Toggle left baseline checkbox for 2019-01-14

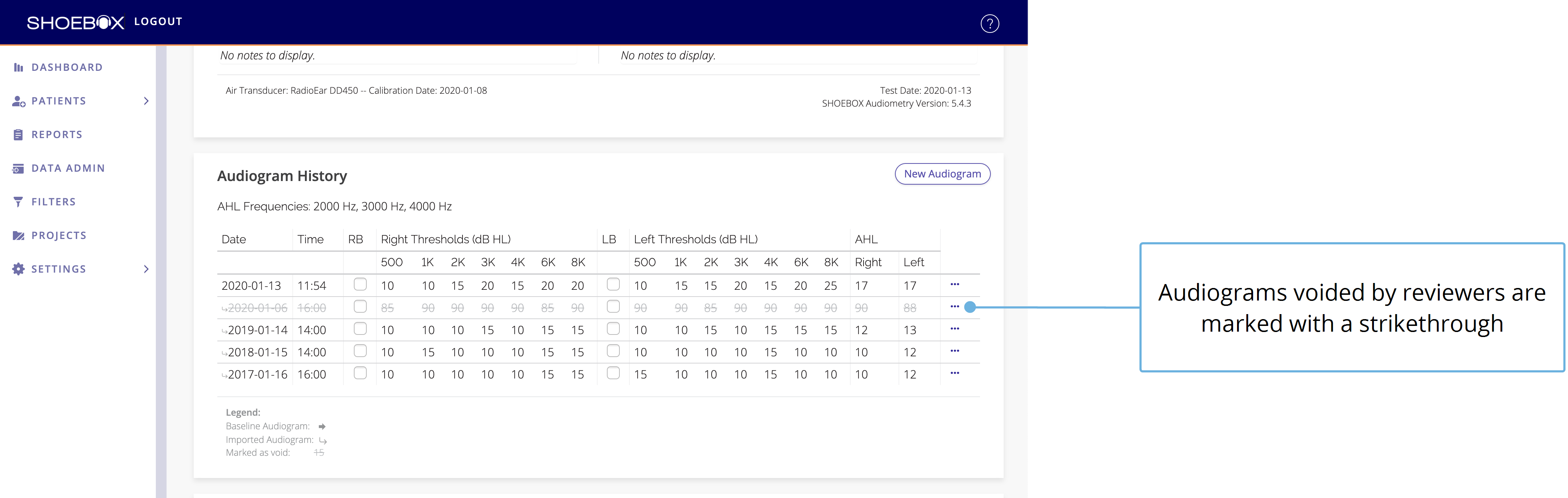(x=613, y=328)
